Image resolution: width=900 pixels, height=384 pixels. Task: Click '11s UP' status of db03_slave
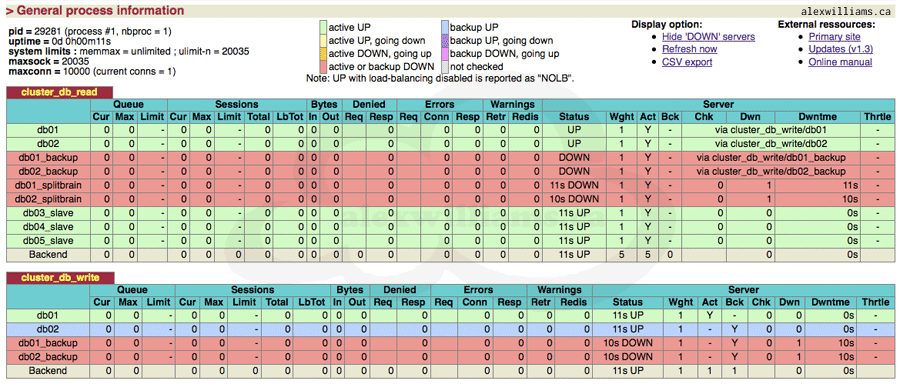[574, 213]
